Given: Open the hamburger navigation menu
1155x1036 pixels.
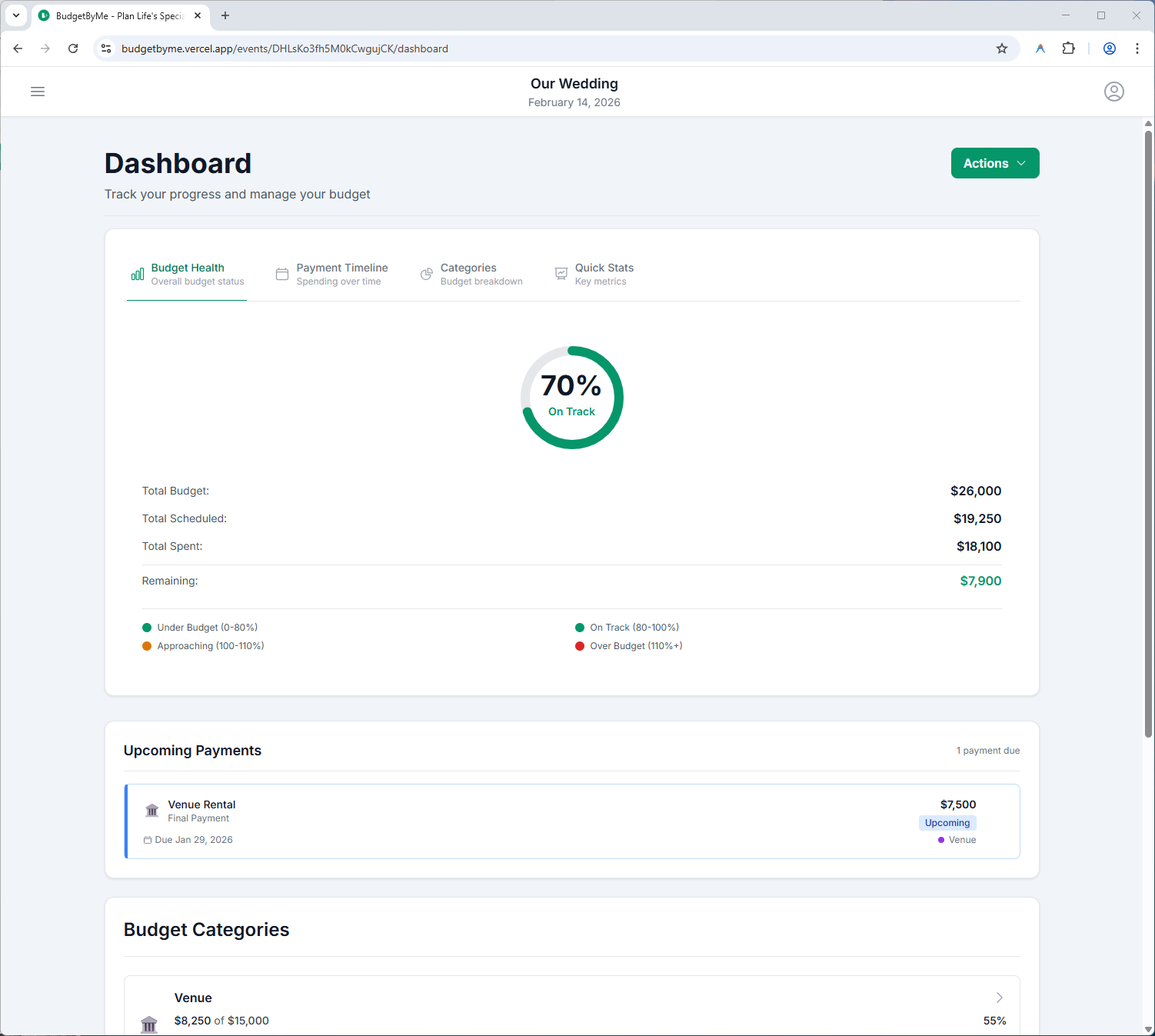Looking at the screenshot, I should [37, 91].
